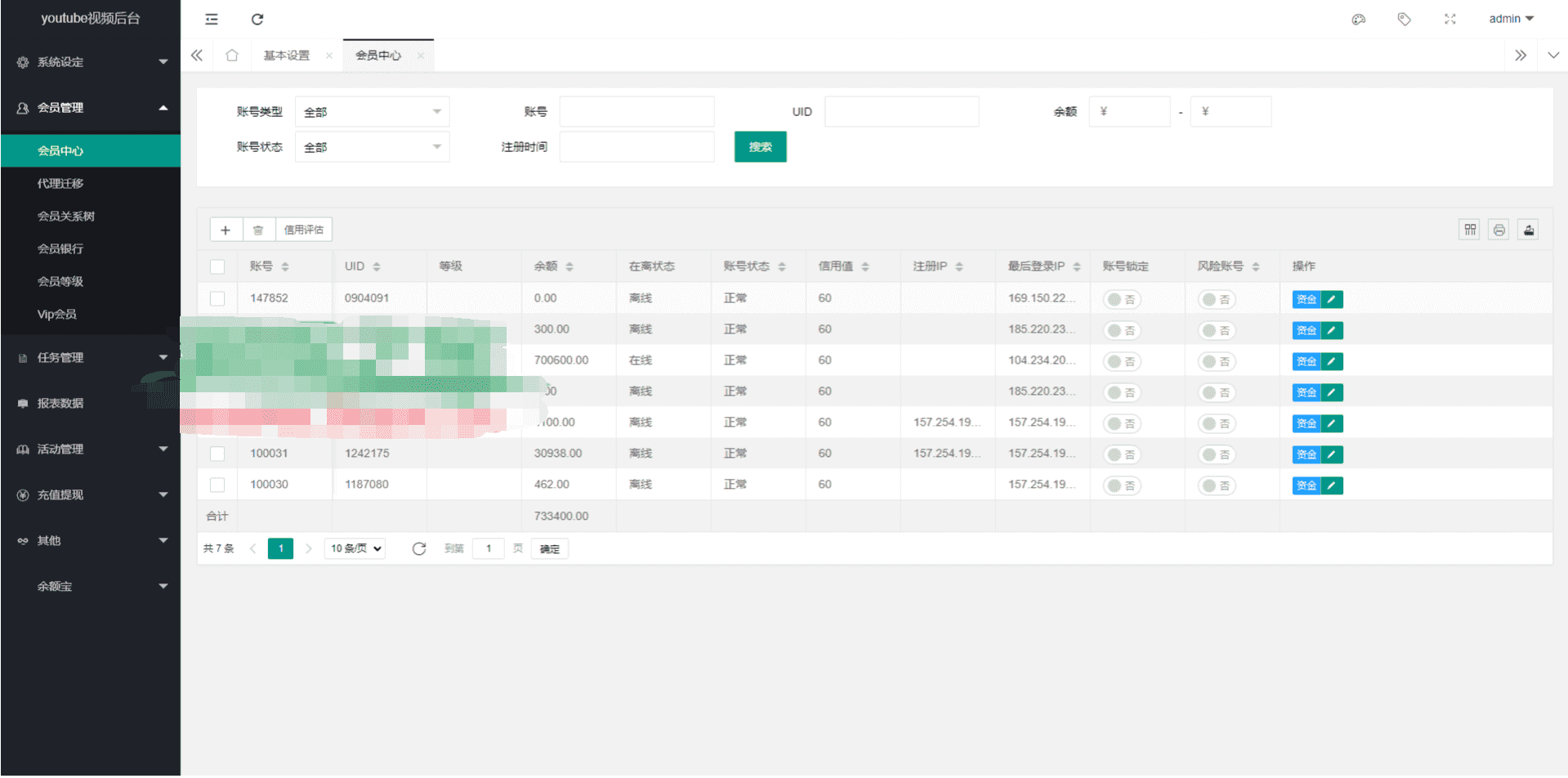The image size is (1568, 778).
Task: Click the add (+) member button
Action: pos(226,230)
